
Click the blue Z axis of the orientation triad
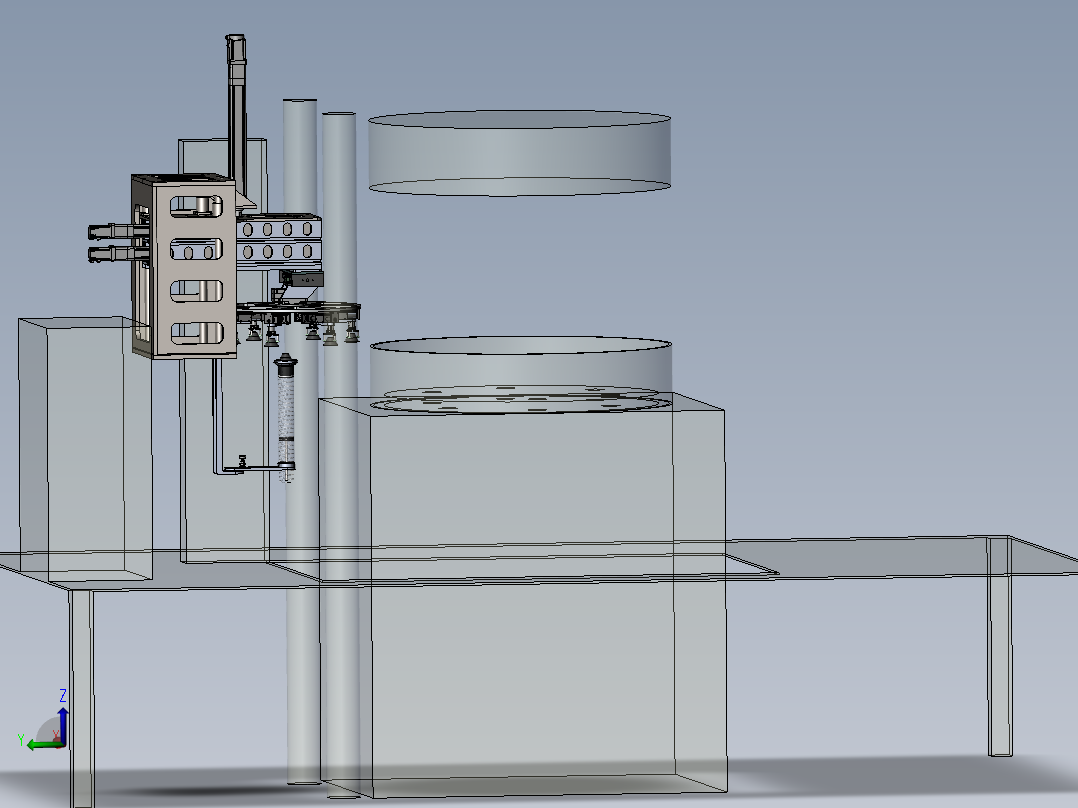pyautogui.click(x=63, y=725)
